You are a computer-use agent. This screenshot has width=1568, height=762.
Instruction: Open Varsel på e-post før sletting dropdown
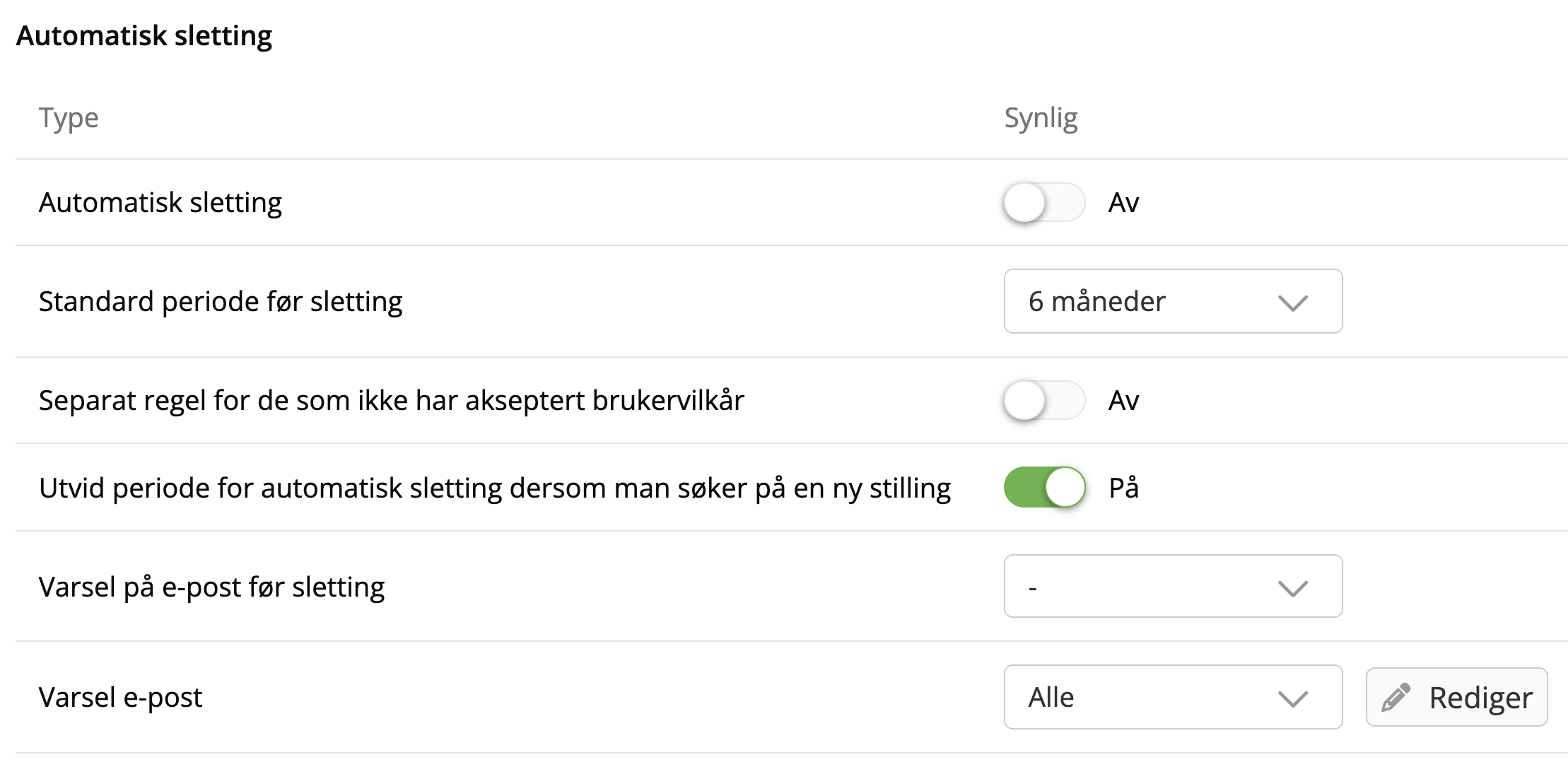click(x=1172, y=587)
